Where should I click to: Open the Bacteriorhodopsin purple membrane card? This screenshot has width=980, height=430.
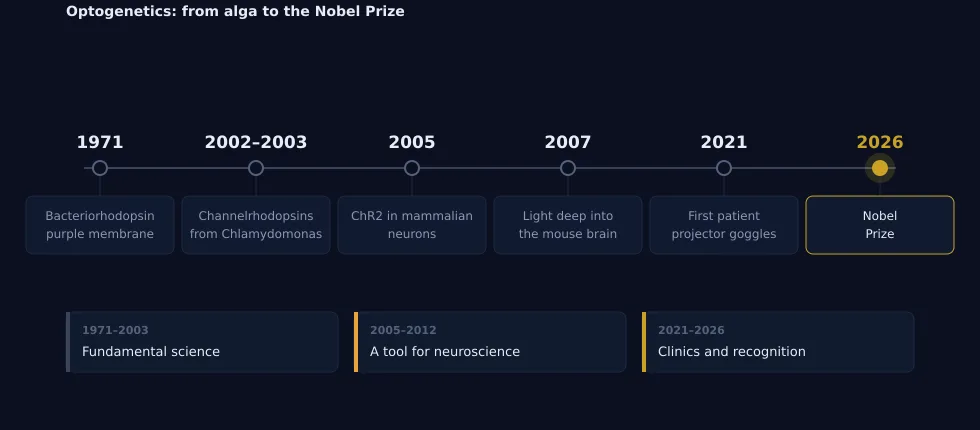coord(100,225)
